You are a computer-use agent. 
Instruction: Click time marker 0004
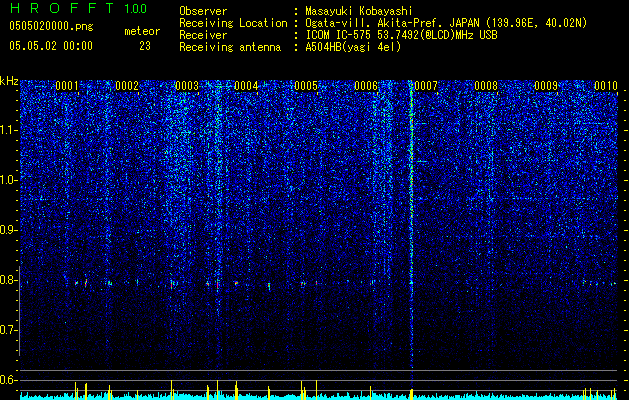point(246,86)
